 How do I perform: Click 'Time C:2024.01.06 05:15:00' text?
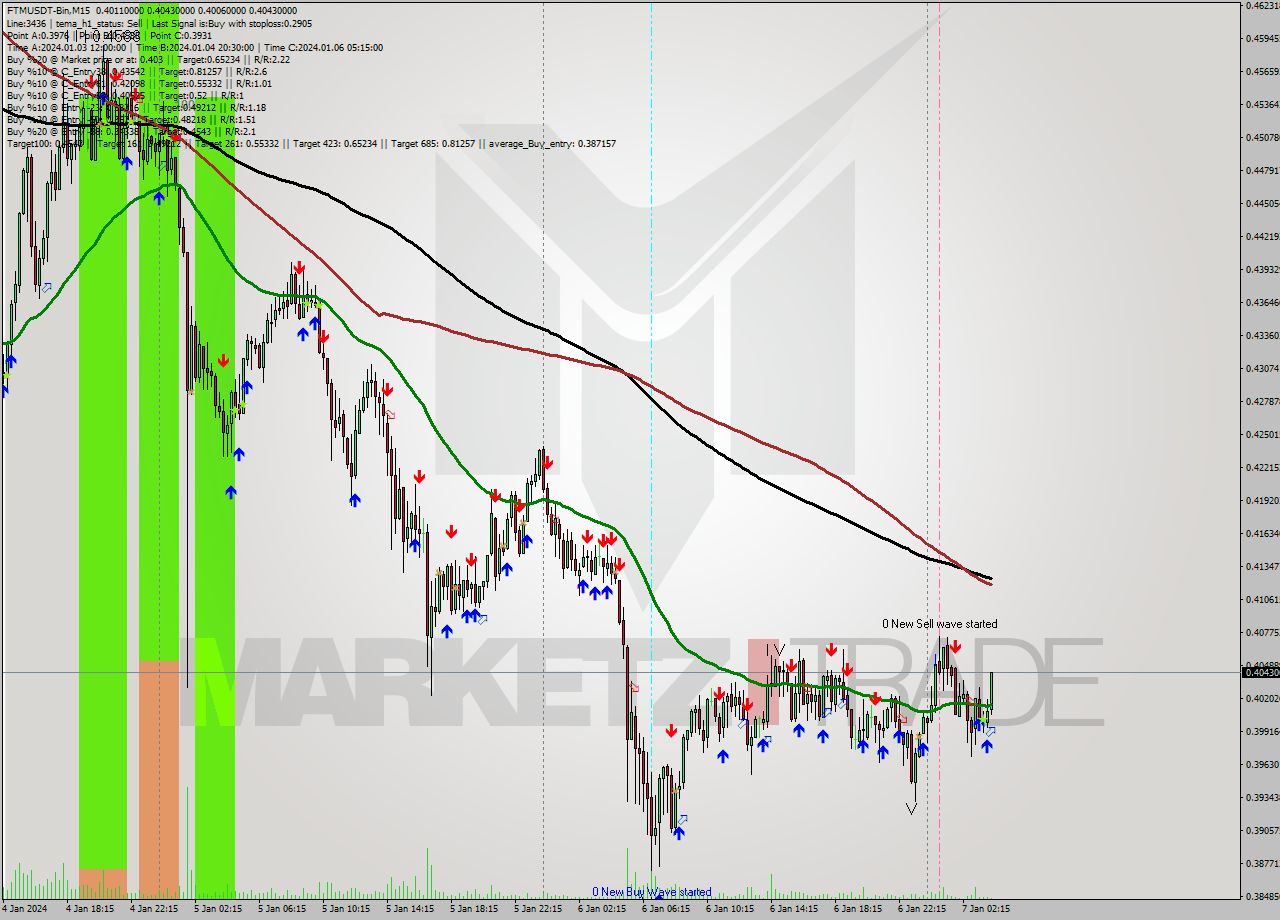coord(324,47)
